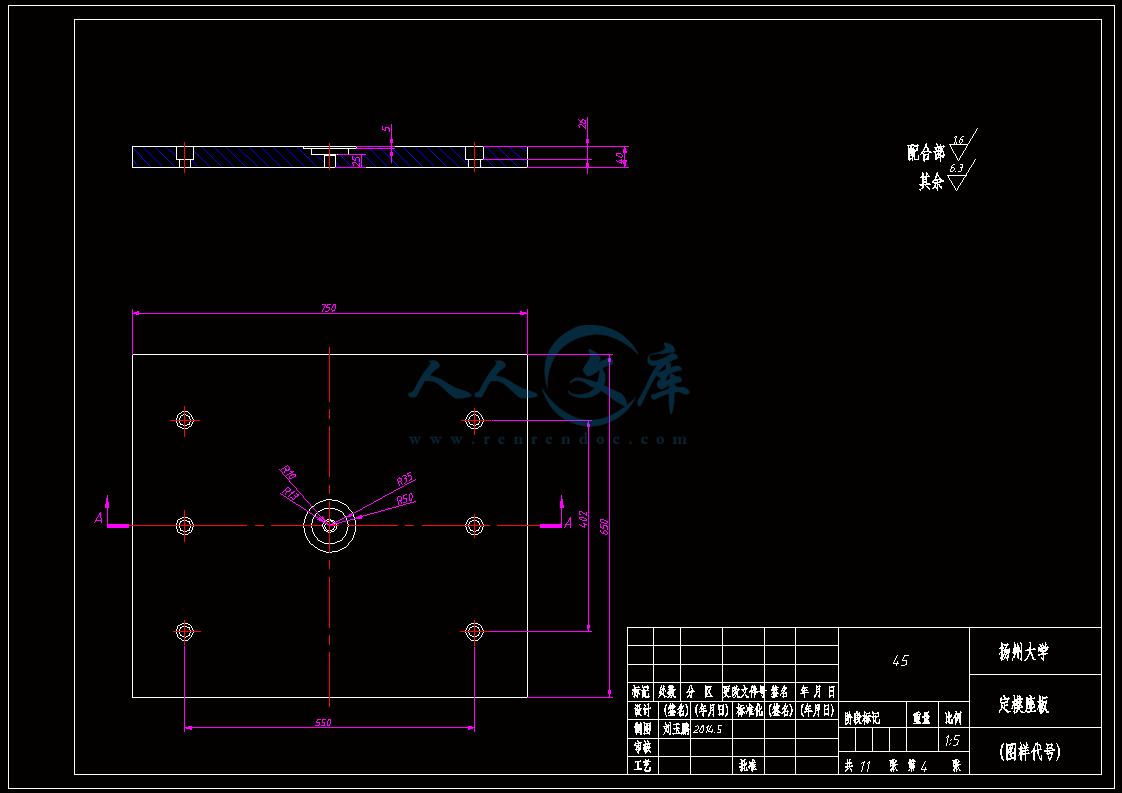The width and height of the screenshot is (1122, 793).
Task: Click the 工艺 row label
Action: click(642, 766)
